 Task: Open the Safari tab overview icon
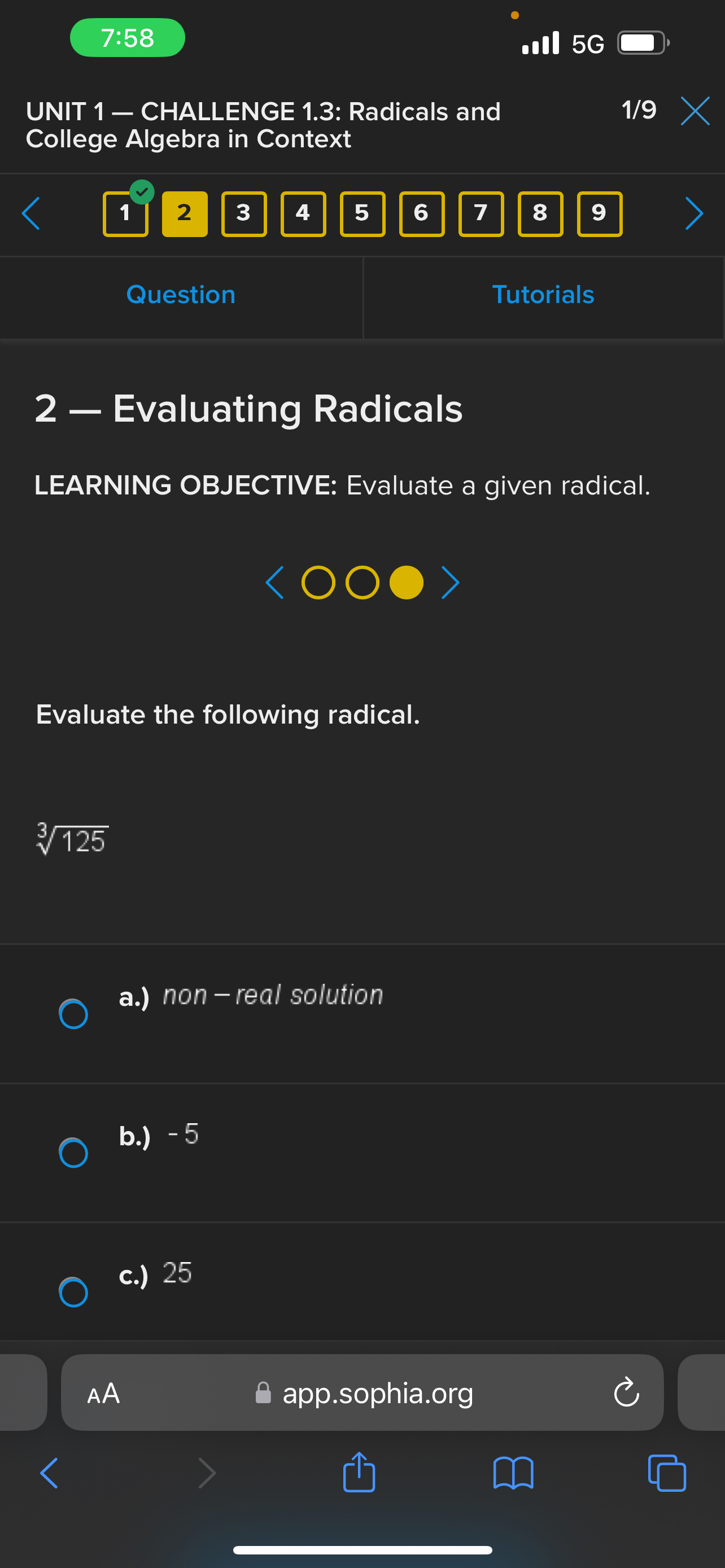667,1473
